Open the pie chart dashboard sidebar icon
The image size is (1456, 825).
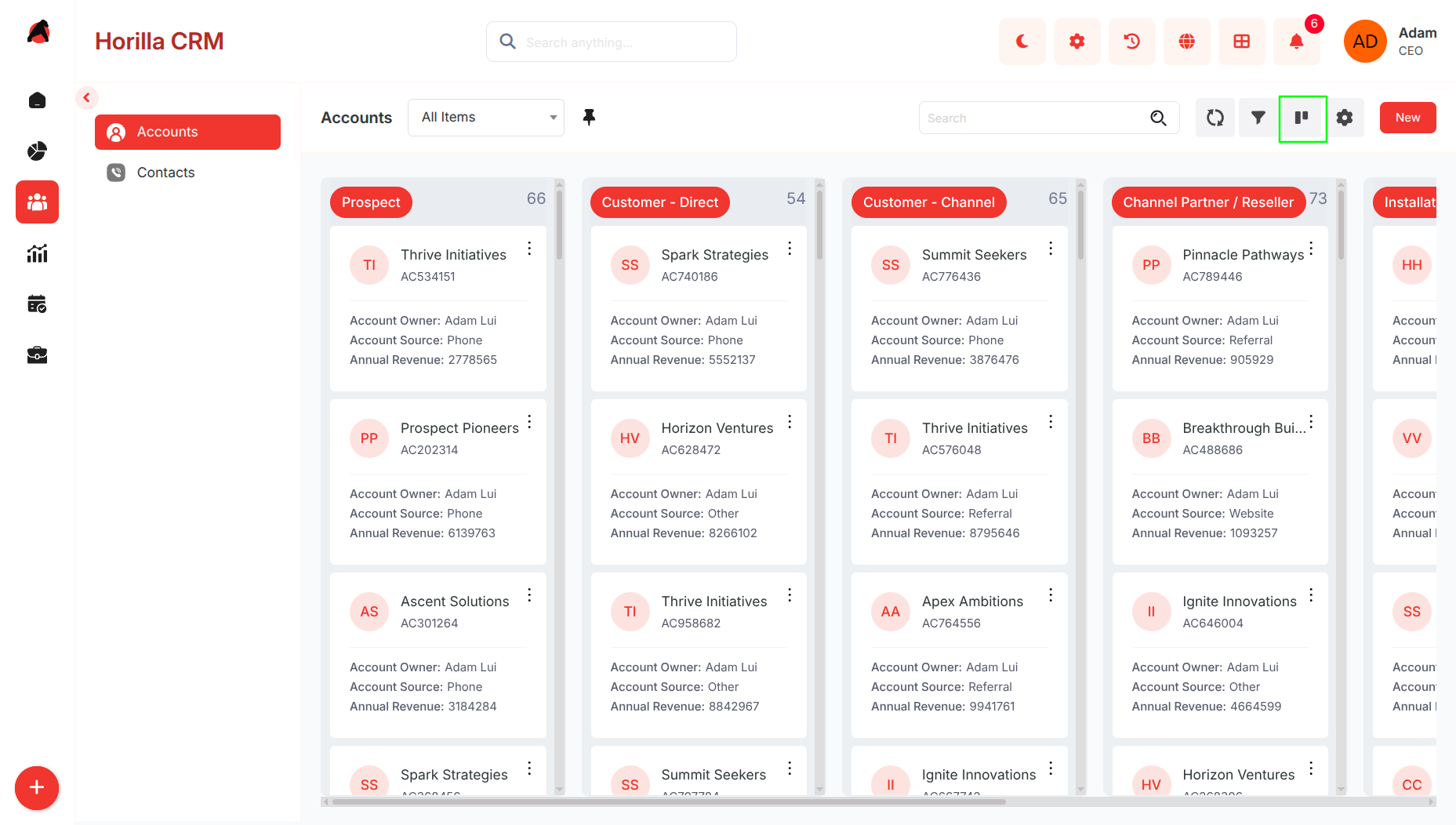click(x=37, y=151)
